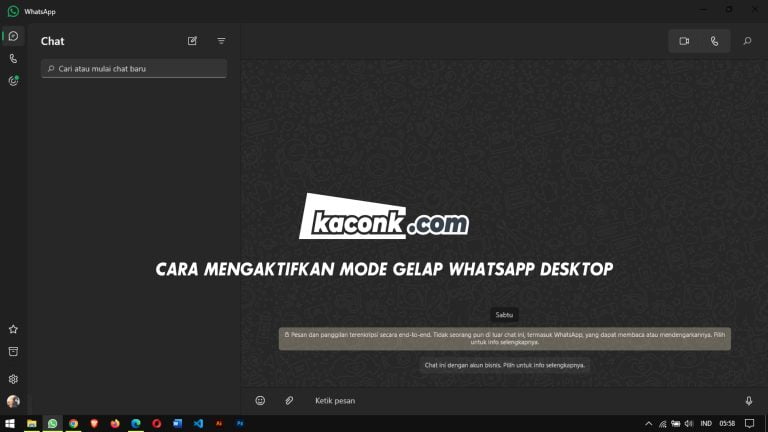
Task: Launch Opera browser from taskbar
Action: pyautogui.click(x=157, y=424)
